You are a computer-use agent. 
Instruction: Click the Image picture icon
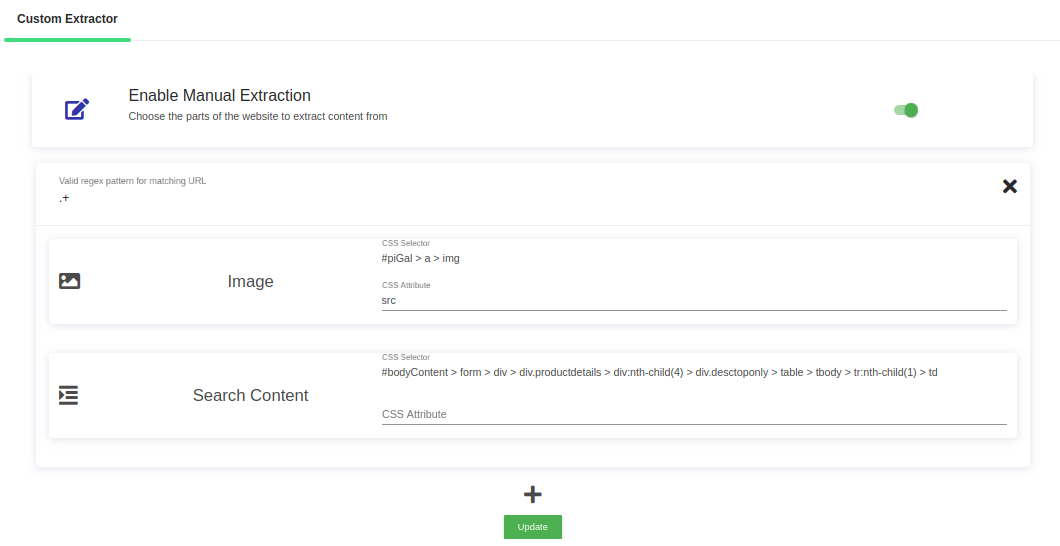coord(69,281)
